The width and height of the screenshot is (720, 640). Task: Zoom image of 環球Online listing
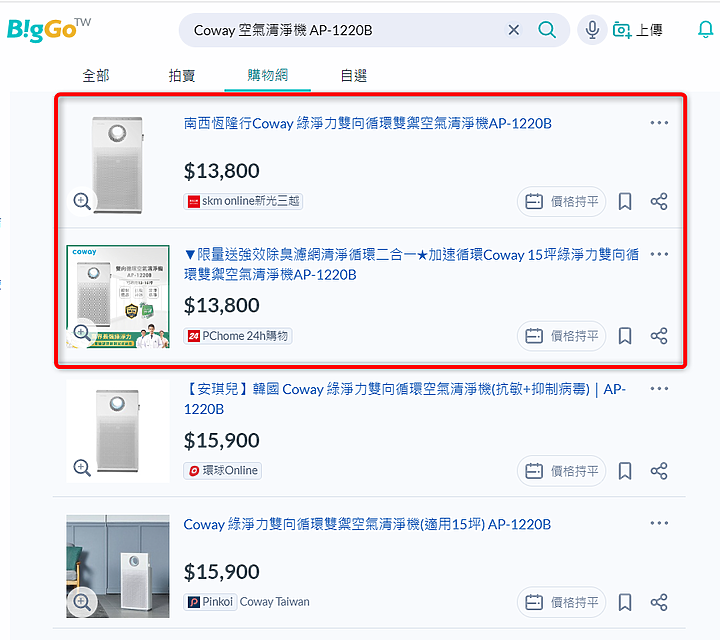pyautogui.click(x=82, y=468)
